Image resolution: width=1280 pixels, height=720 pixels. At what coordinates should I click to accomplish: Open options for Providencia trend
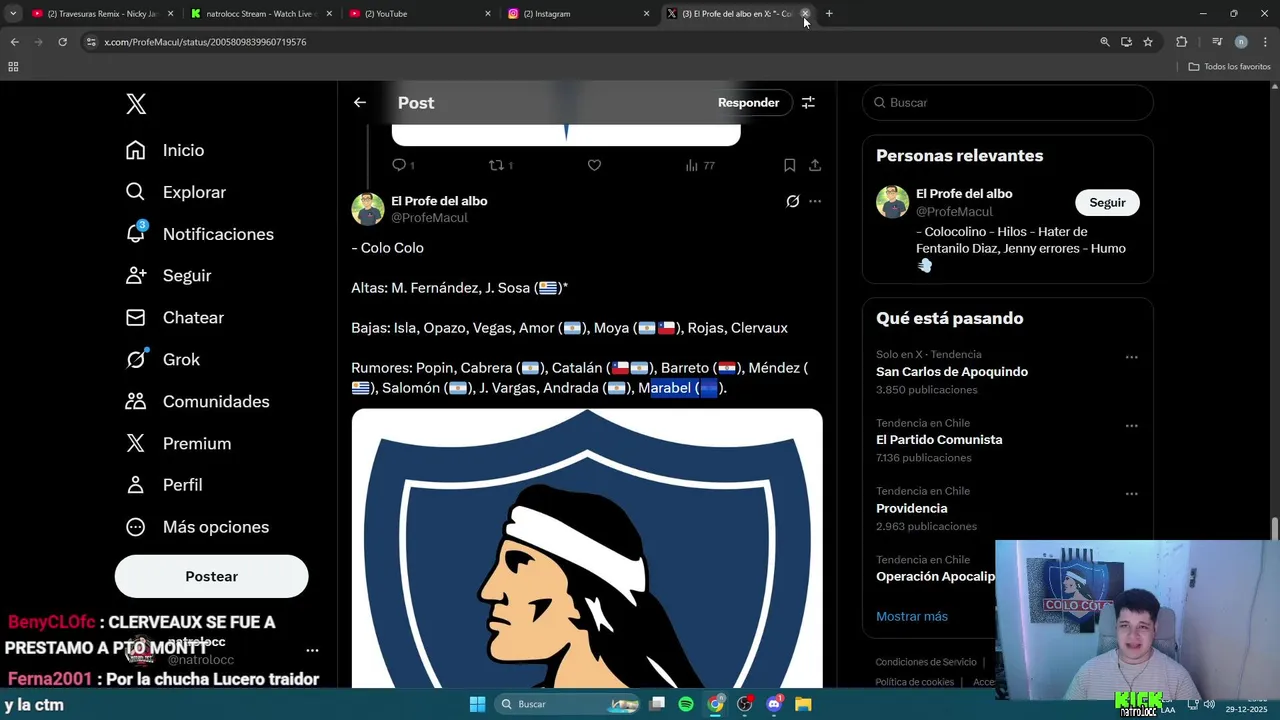(x=1131, y=493)
